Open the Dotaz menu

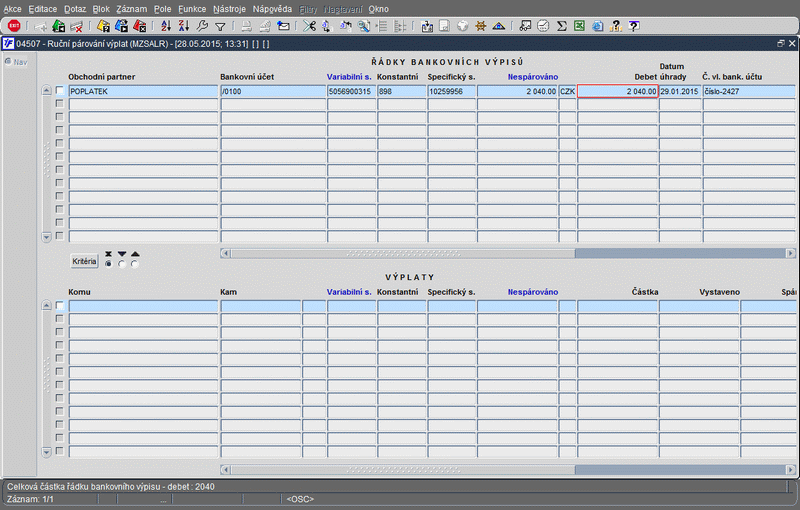[75, 9]
